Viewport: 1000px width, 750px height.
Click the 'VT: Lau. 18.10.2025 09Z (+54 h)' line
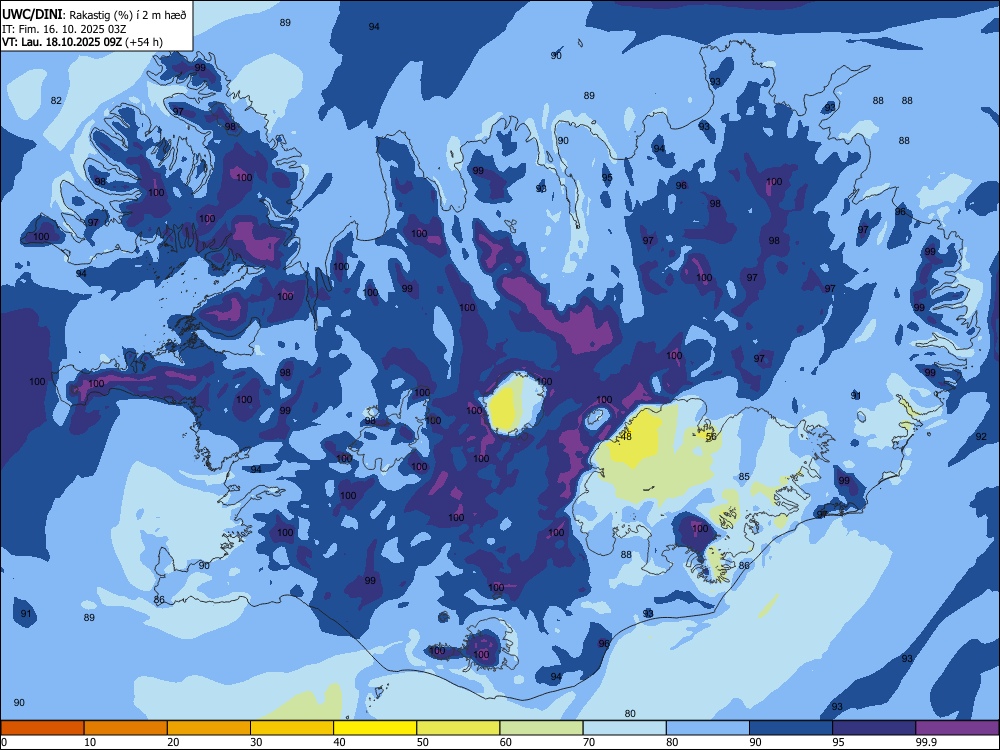82,42
